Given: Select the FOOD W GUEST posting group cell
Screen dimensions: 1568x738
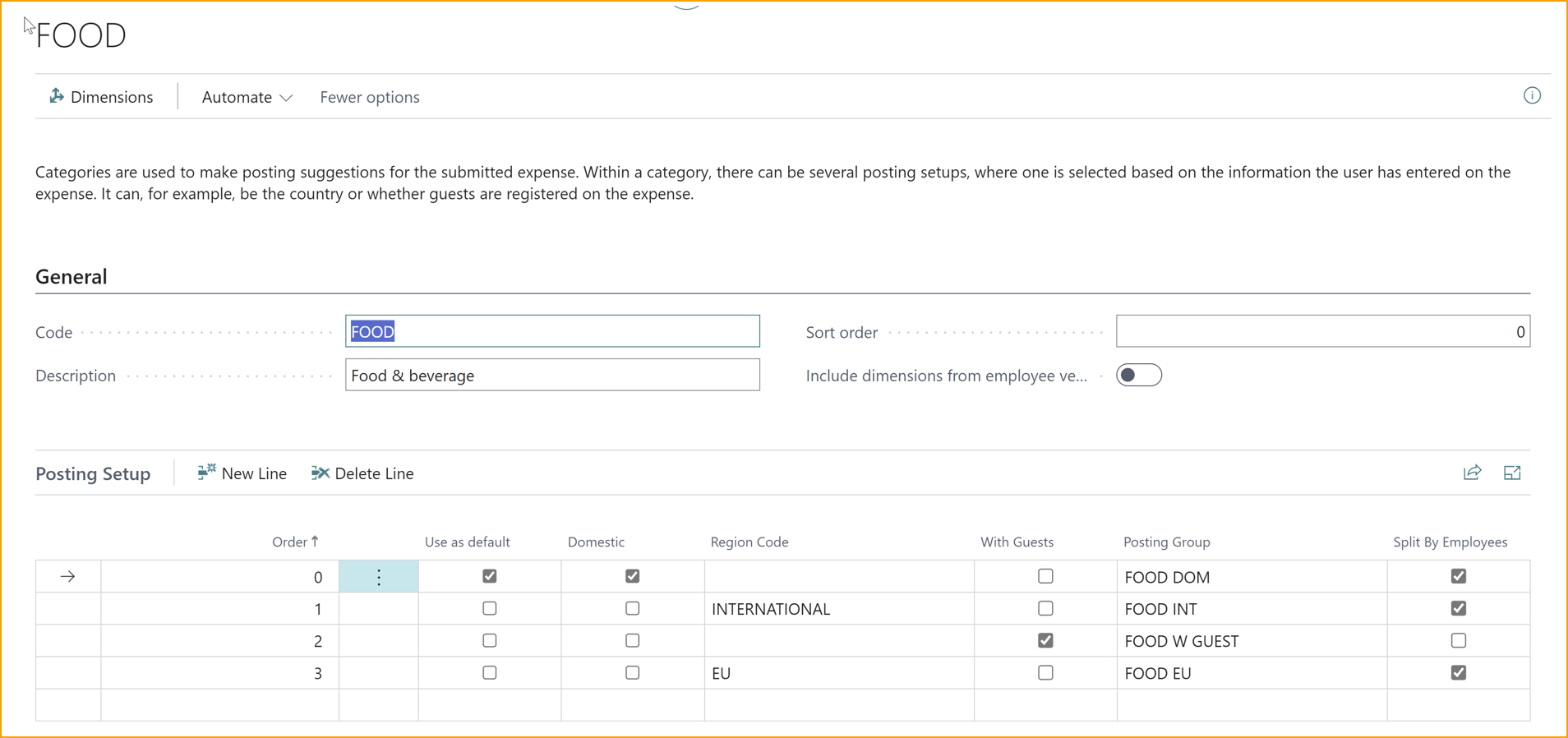Looking at the screenshot, I should point(1252,641).
